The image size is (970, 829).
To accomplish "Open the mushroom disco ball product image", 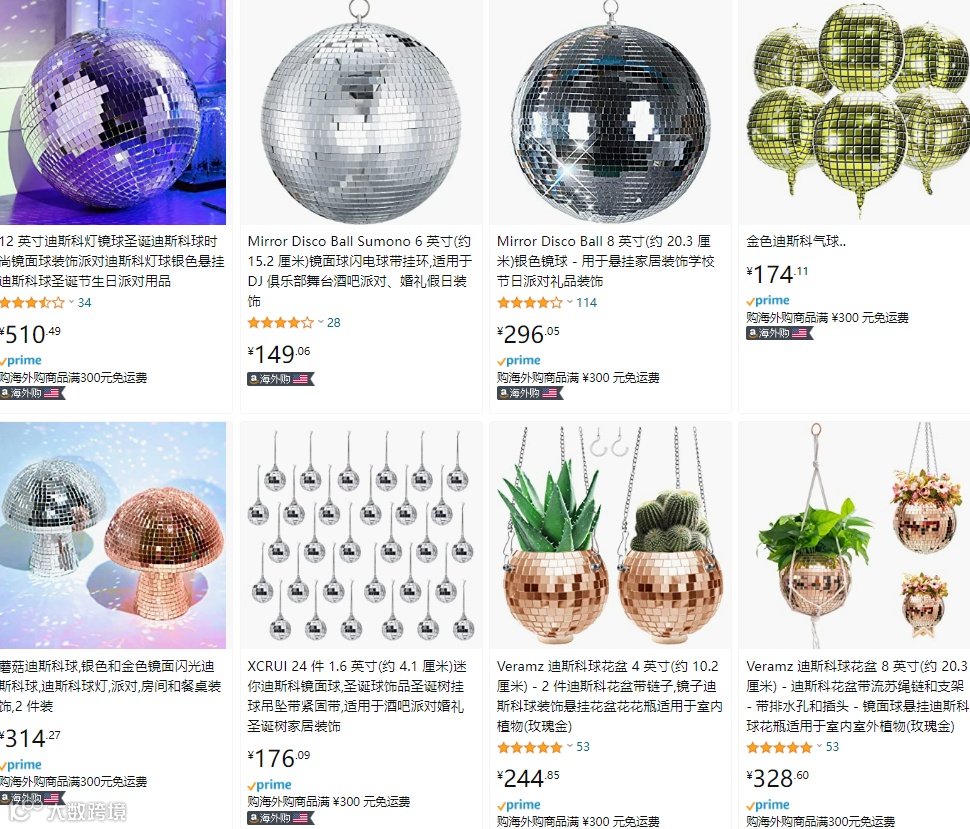I will click(113, 535).
